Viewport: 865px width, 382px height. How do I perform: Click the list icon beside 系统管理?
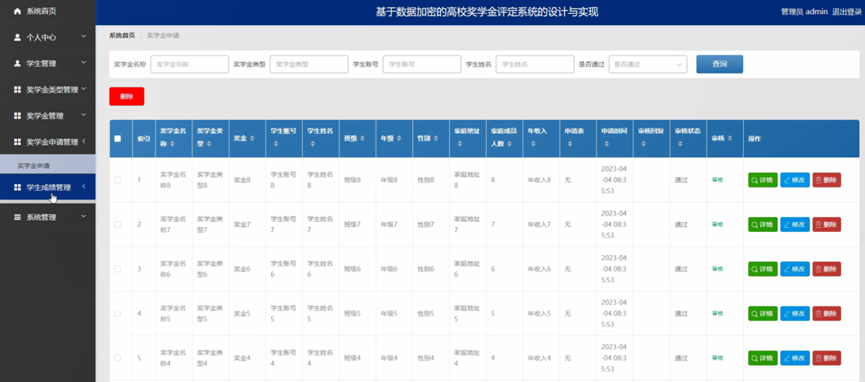point(17,217)
